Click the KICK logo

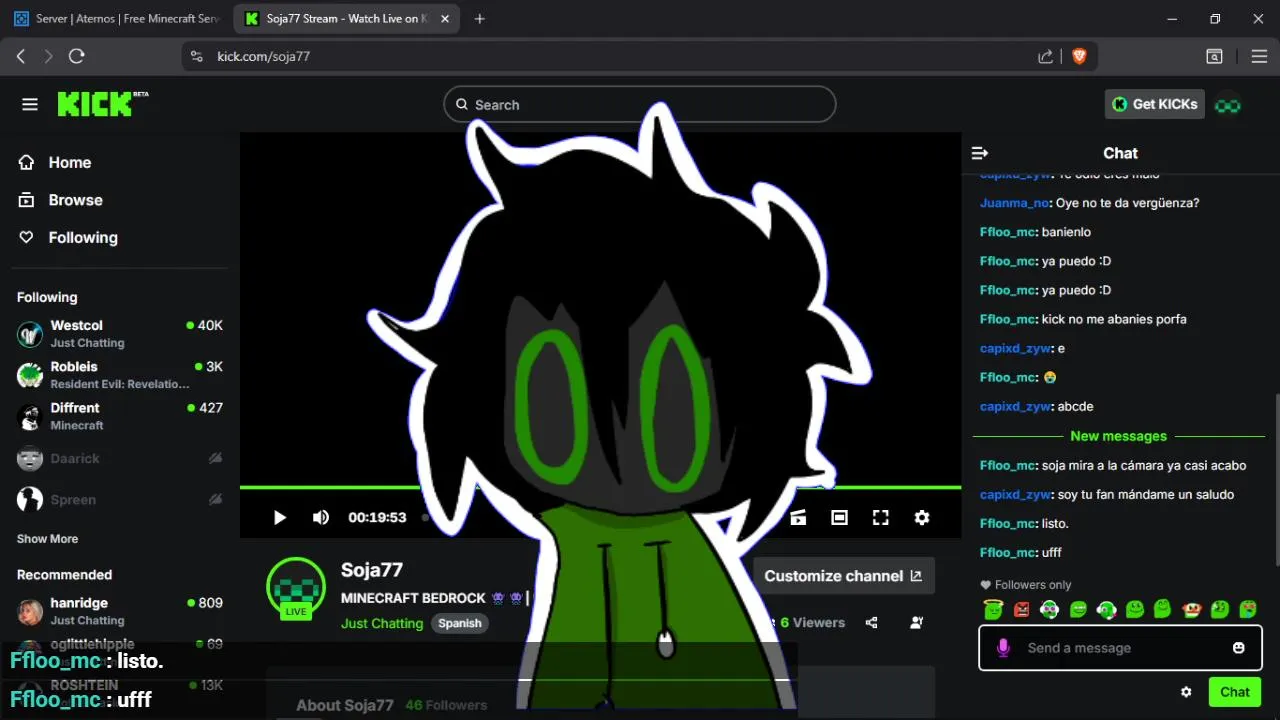click(102, 104)
